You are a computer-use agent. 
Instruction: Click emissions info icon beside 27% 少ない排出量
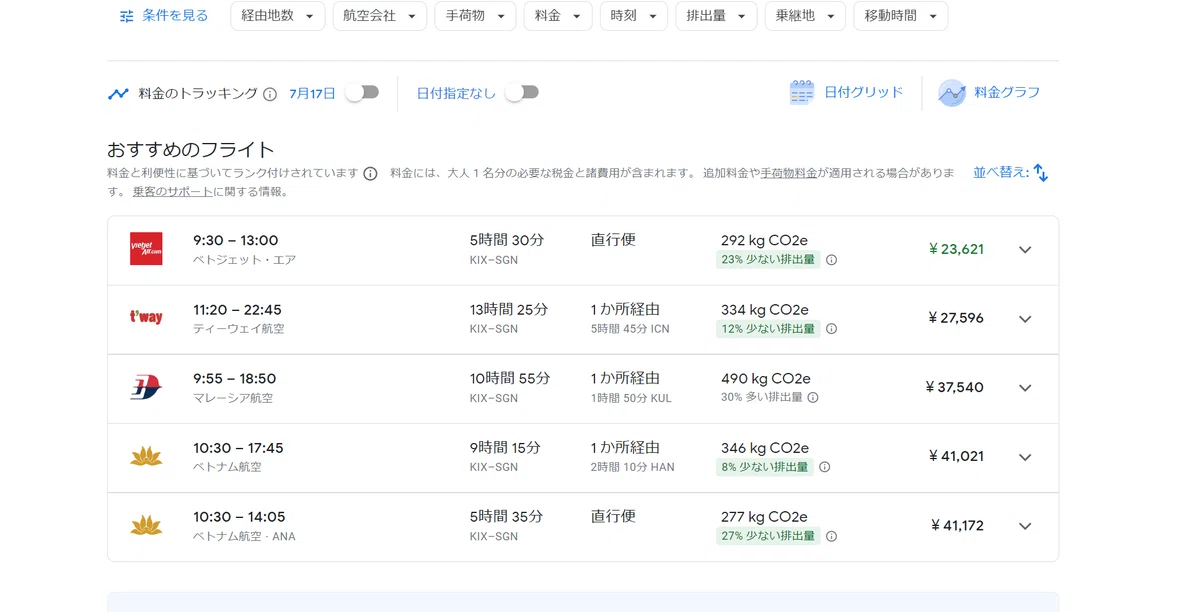(x=831, y=536)
